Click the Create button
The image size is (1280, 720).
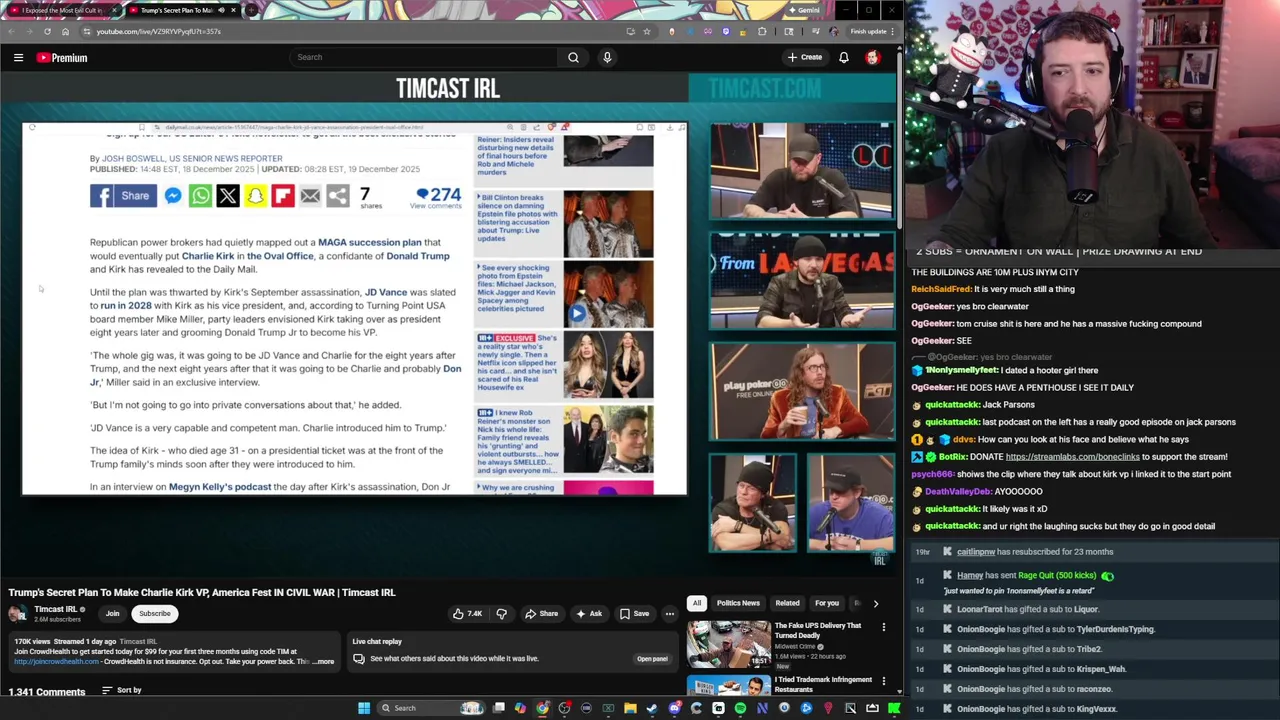coord(804,57)
